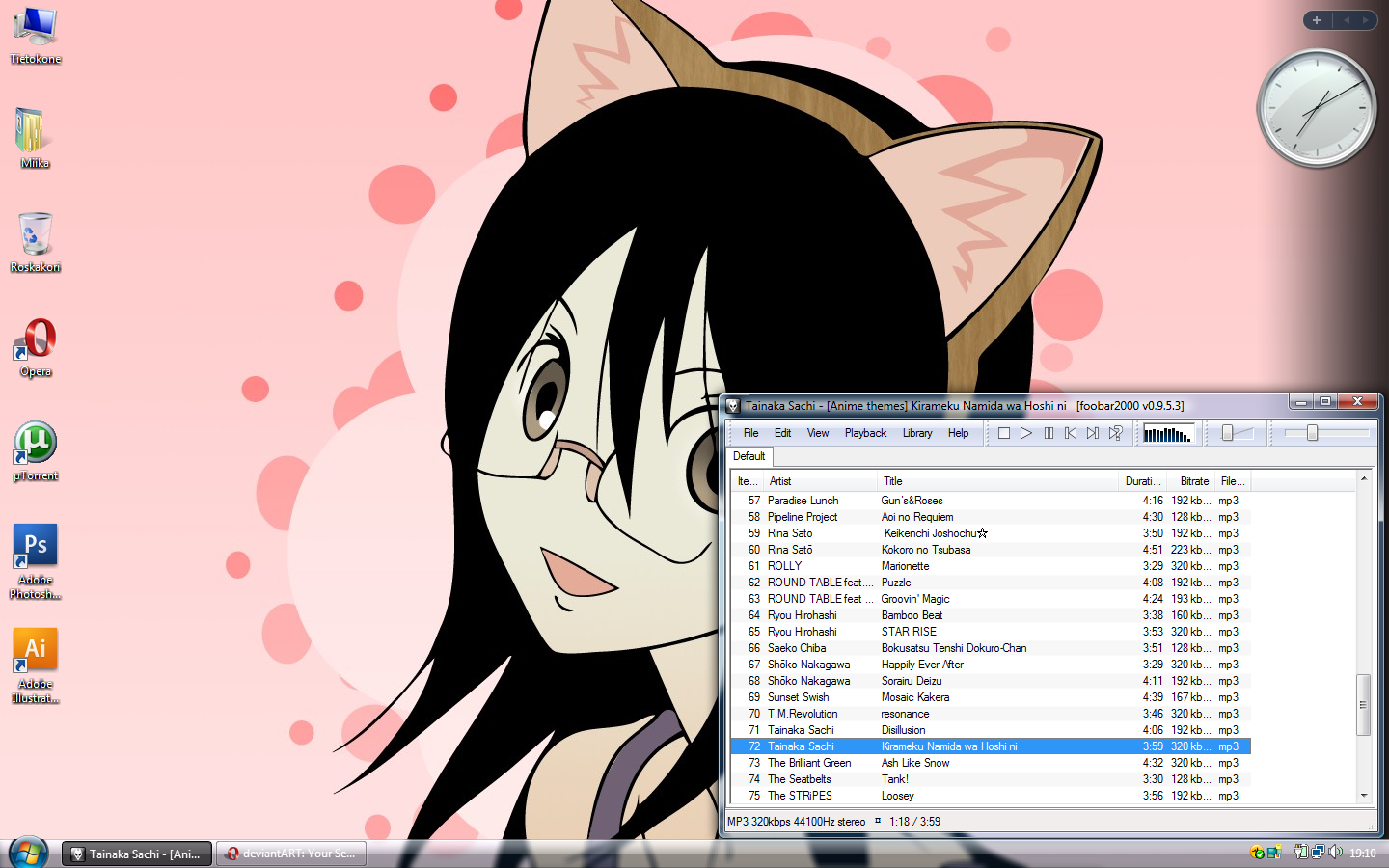Screen dimensions: 1389x868
Task: Select the Default playlist tab
Action: coord(749,456)
